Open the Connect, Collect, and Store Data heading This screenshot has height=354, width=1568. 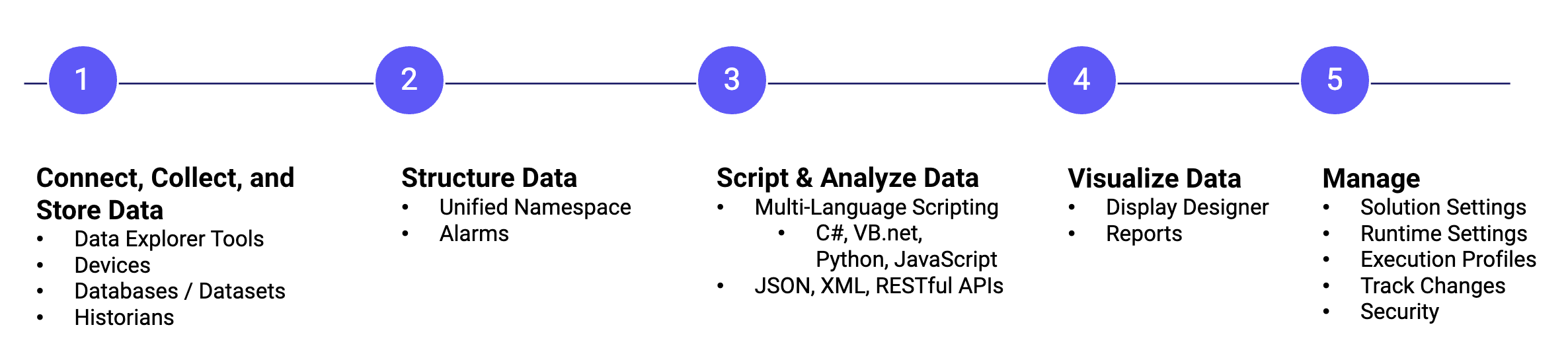[165, 194]
